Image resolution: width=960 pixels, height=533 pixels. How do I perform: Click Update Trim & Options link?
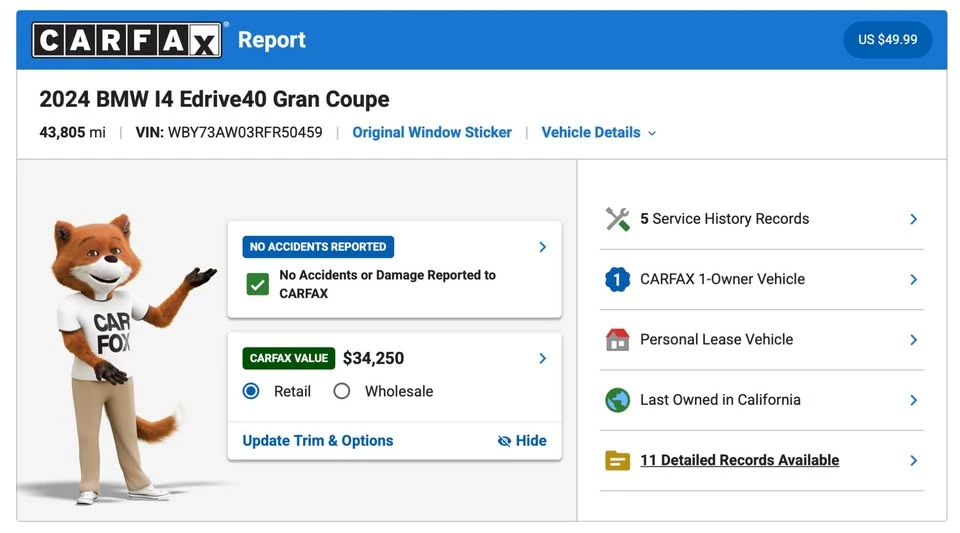(318, 441)
